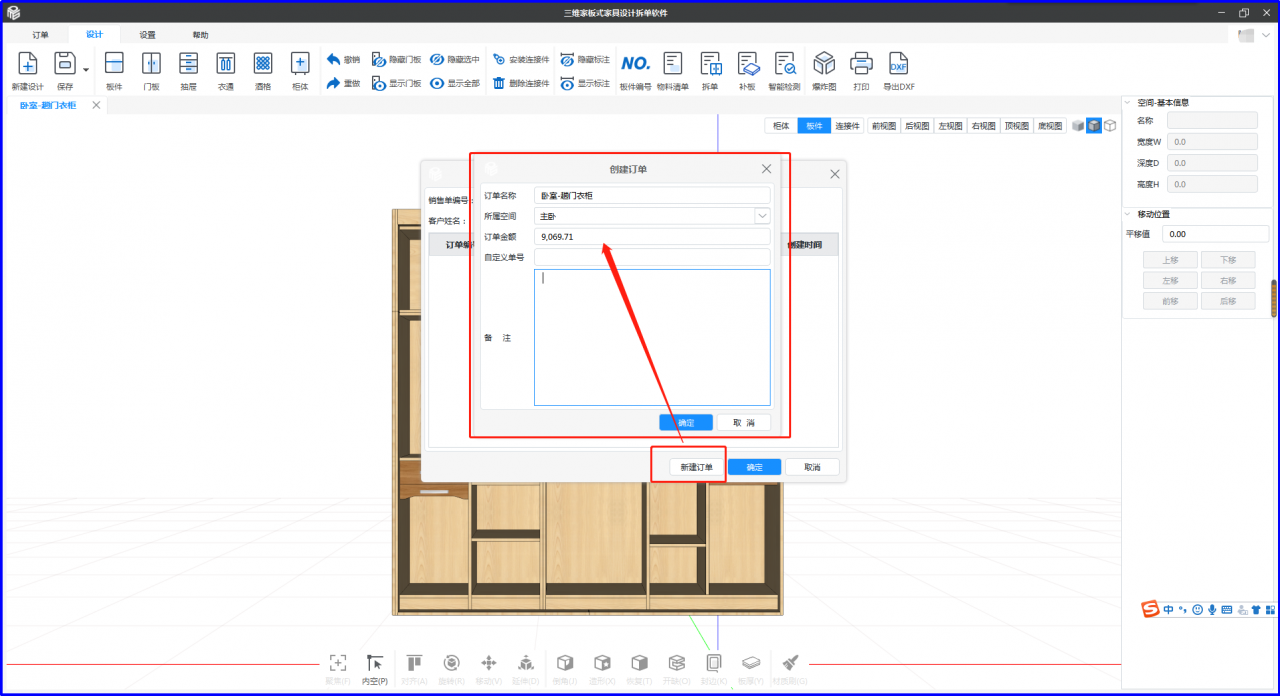
Task: Click 左视图 left view button
Action: tap(950, 126)
